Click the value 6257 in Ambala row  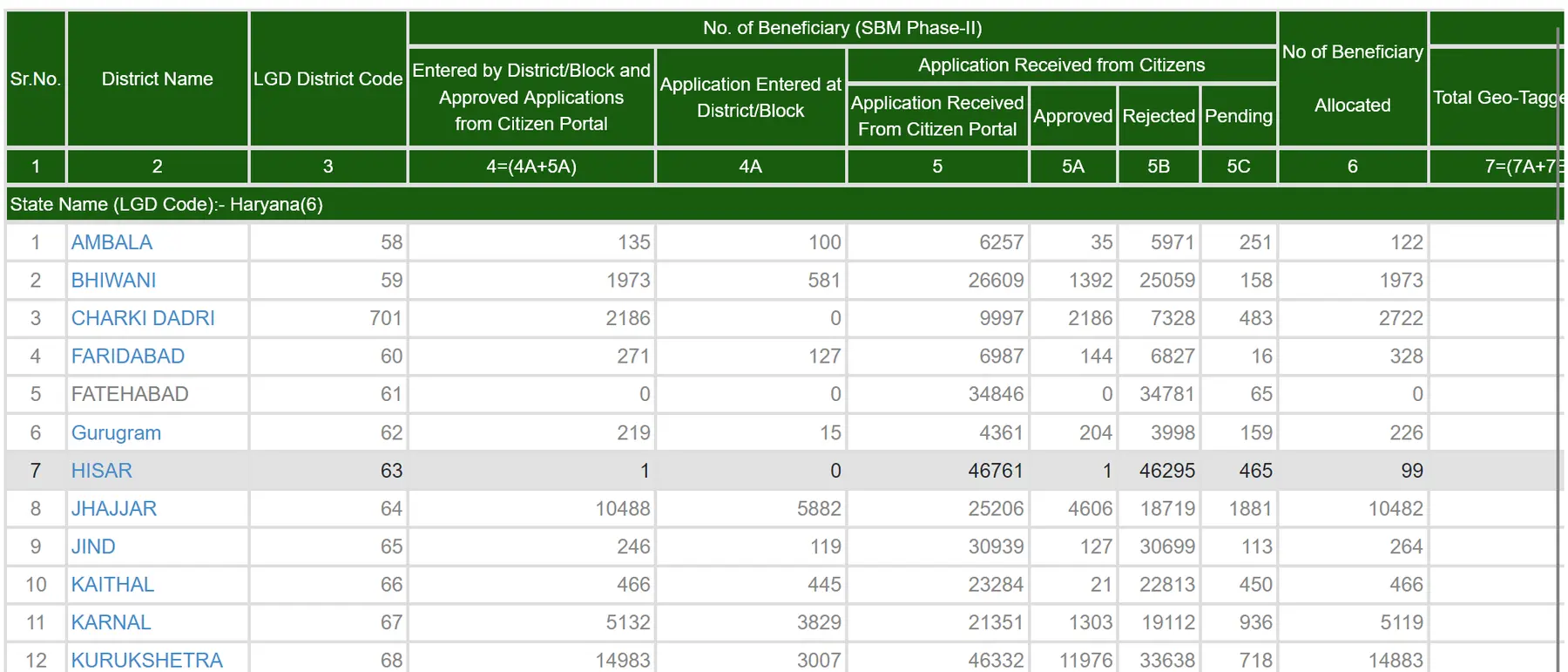[1002, 242]
